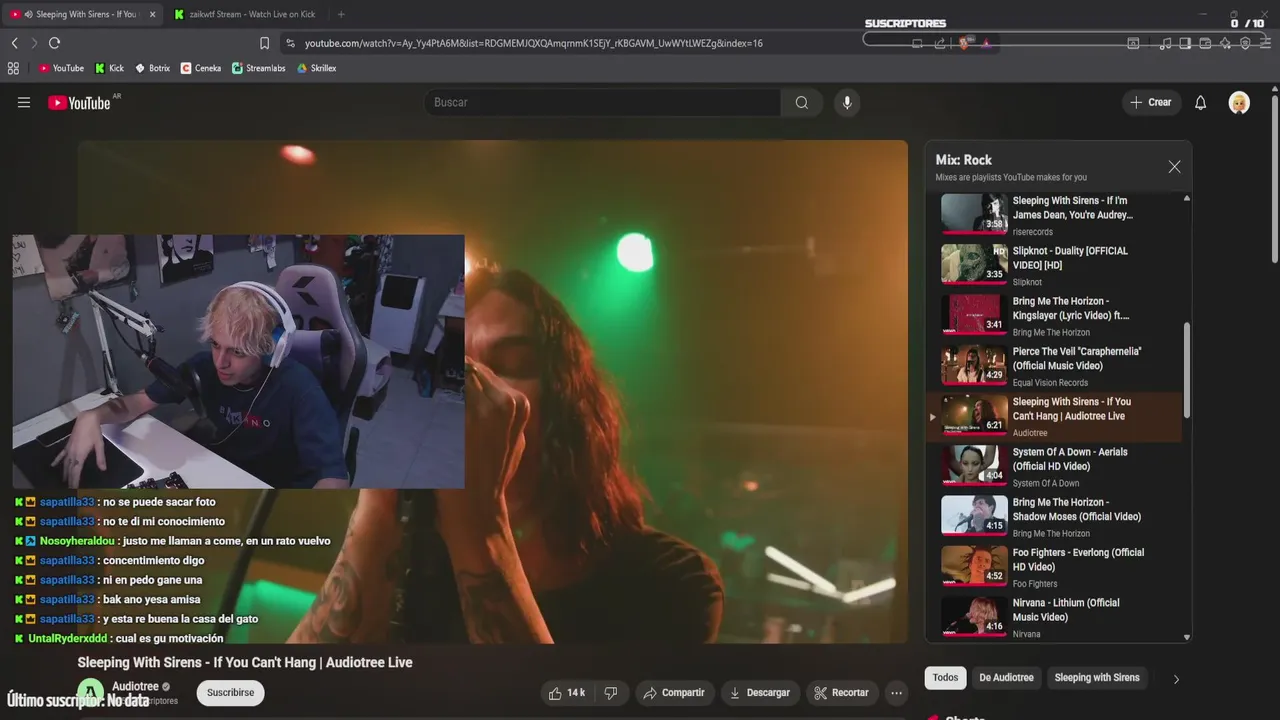Open the Audiotree channel avatar
This screenshot has width=1280, height=720.
pos(91,692)
